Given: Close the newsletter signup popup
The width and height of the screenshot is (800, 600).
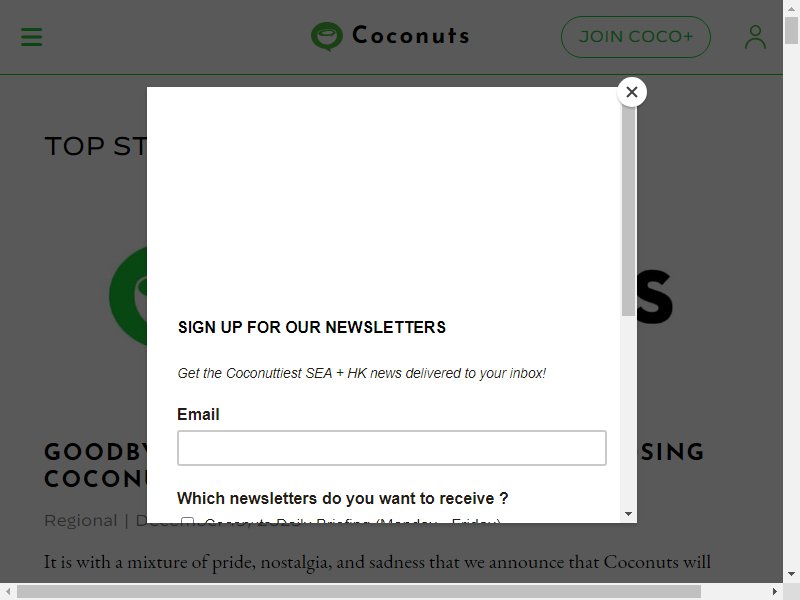Looking at the screenshot, I should click(x=632, y=92).
